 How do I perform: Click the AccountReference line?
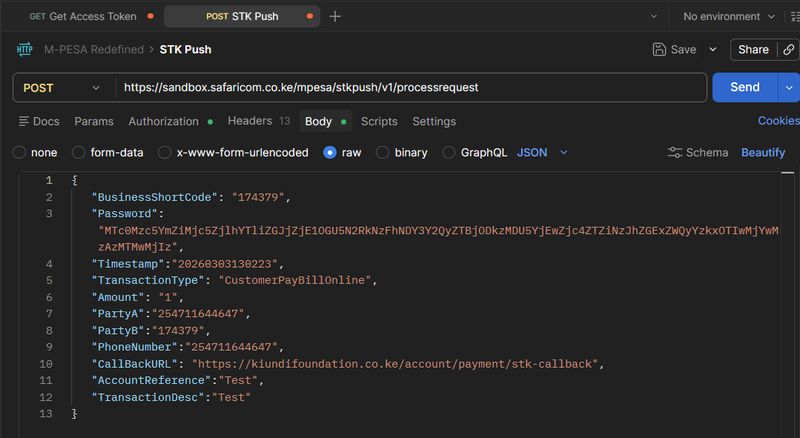(x=178, y=380)
